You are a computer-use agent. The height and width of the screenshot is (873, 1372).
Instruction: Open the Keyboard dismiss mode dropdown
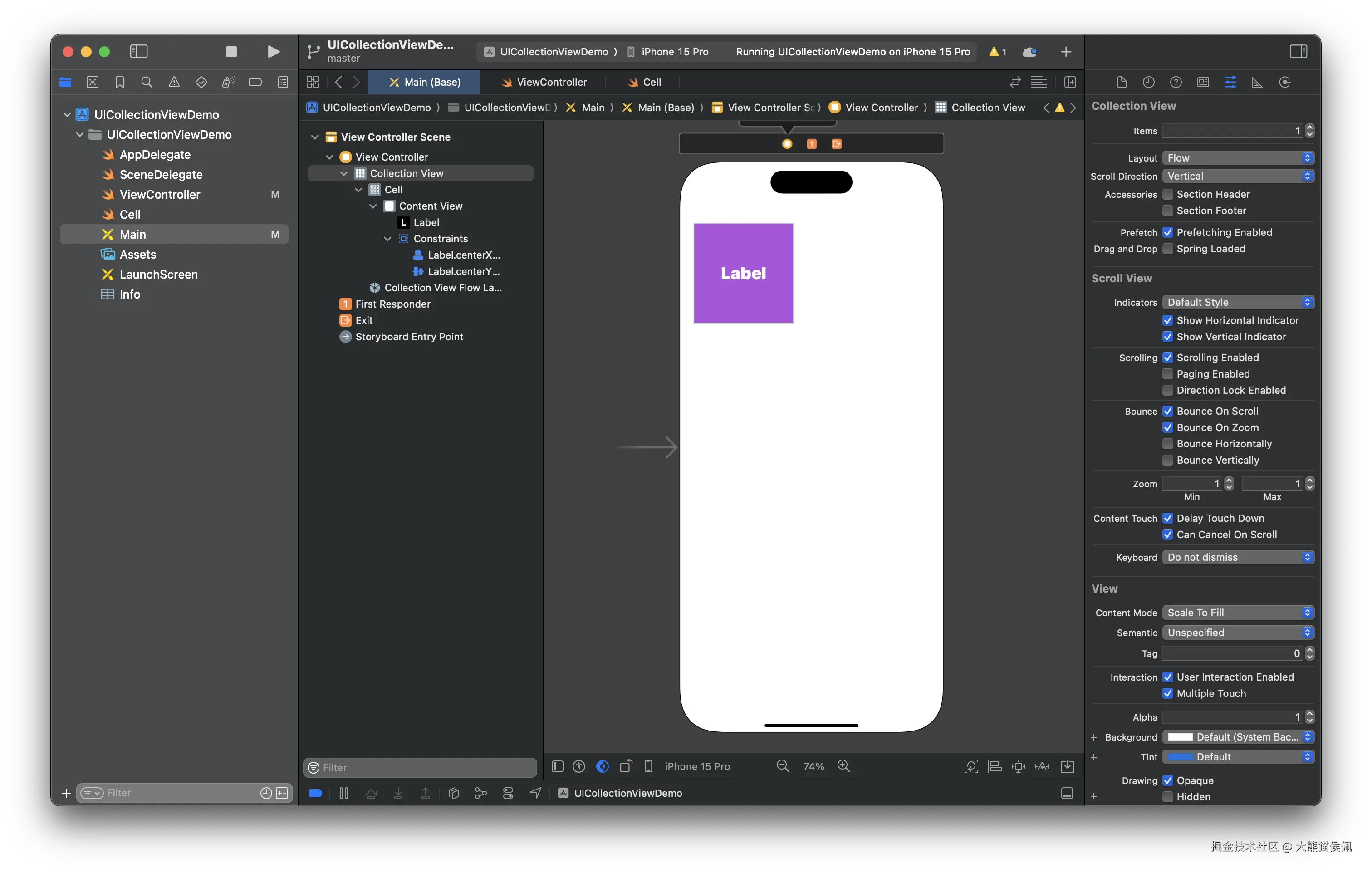tap(1238, 557)
